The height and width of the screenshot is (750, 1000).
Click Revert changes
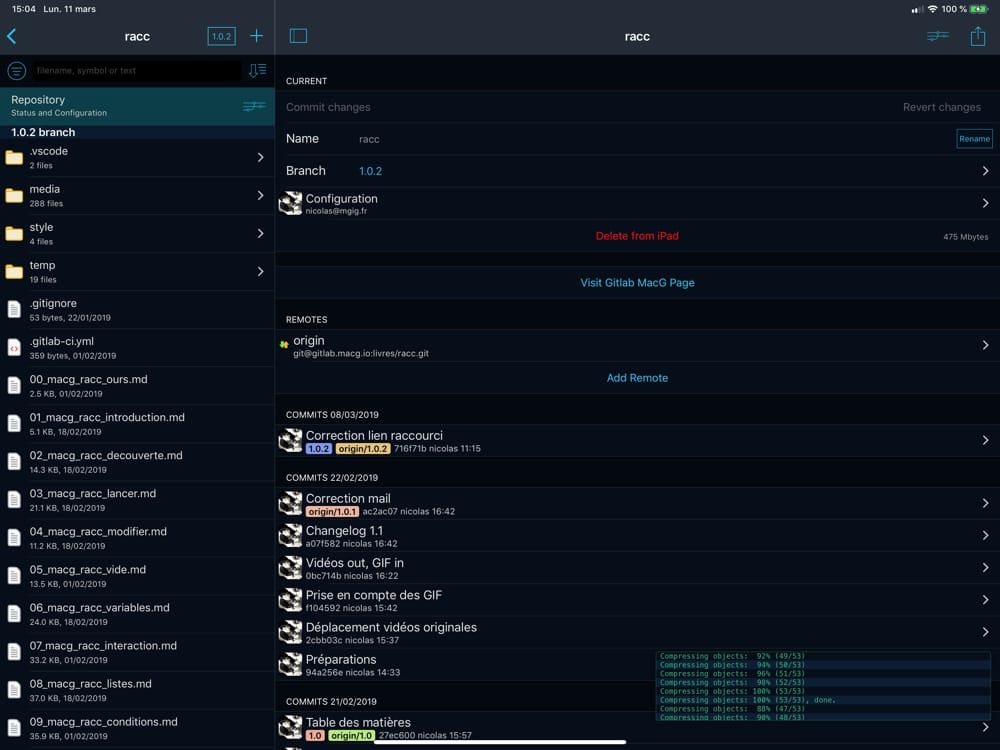pyautogui.click(x=941, y=107)
